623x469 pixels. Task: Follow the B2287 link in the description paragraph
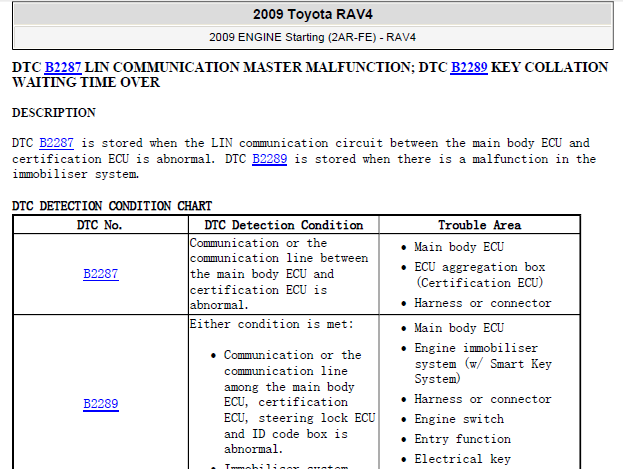pos(56,143)
